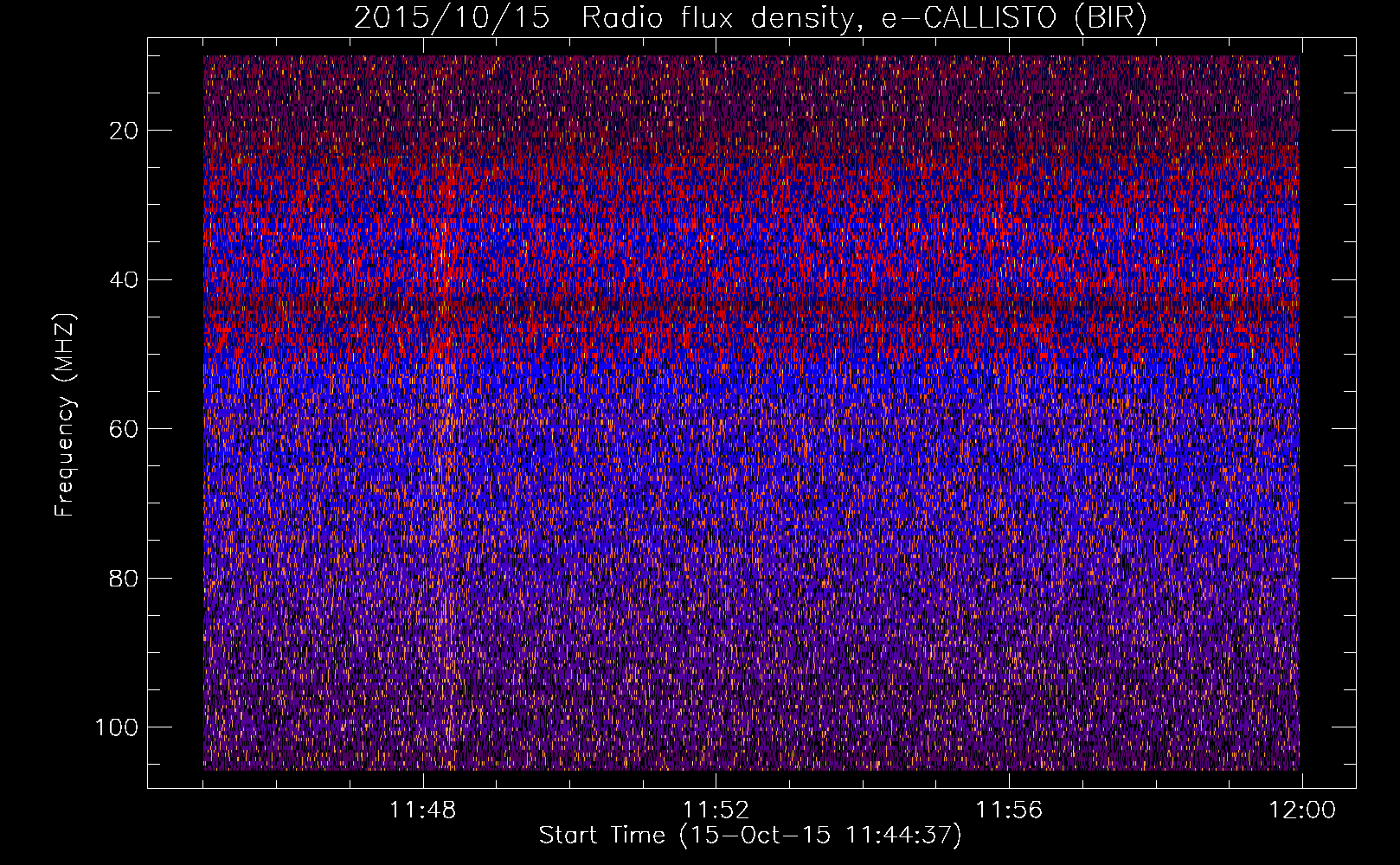
Task: Click the 20 MHz frequency tick label
Action: [x=124, y=131]
